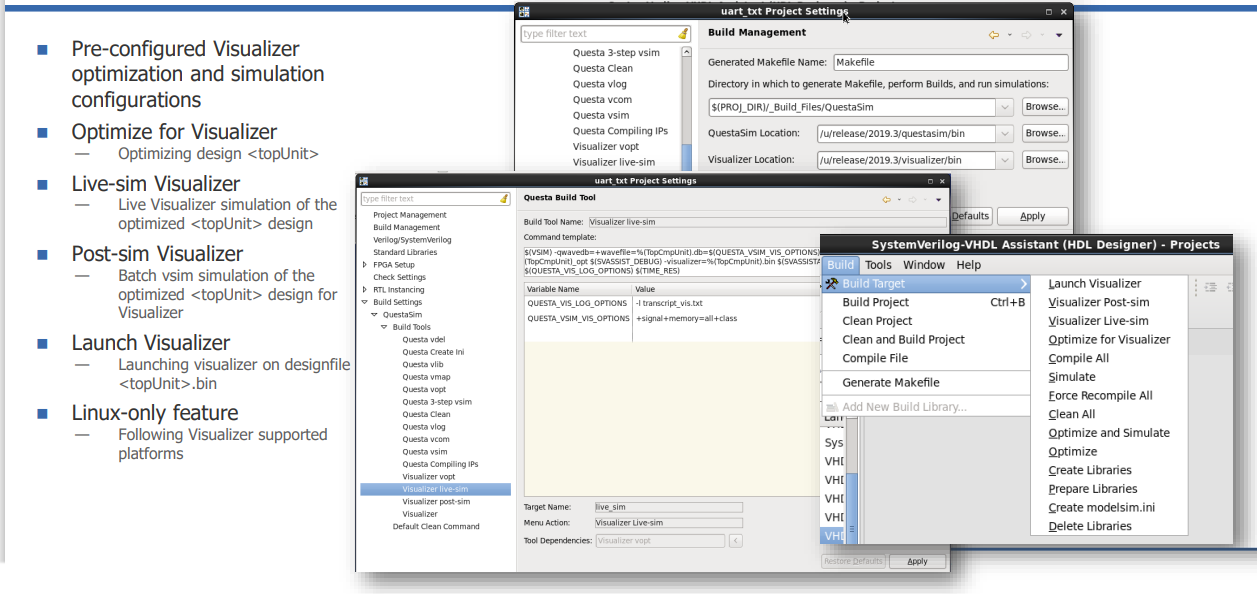Select Default Clean Command in the tree
The height and width of the screenshot is (594, 1257).
(436, 526)
